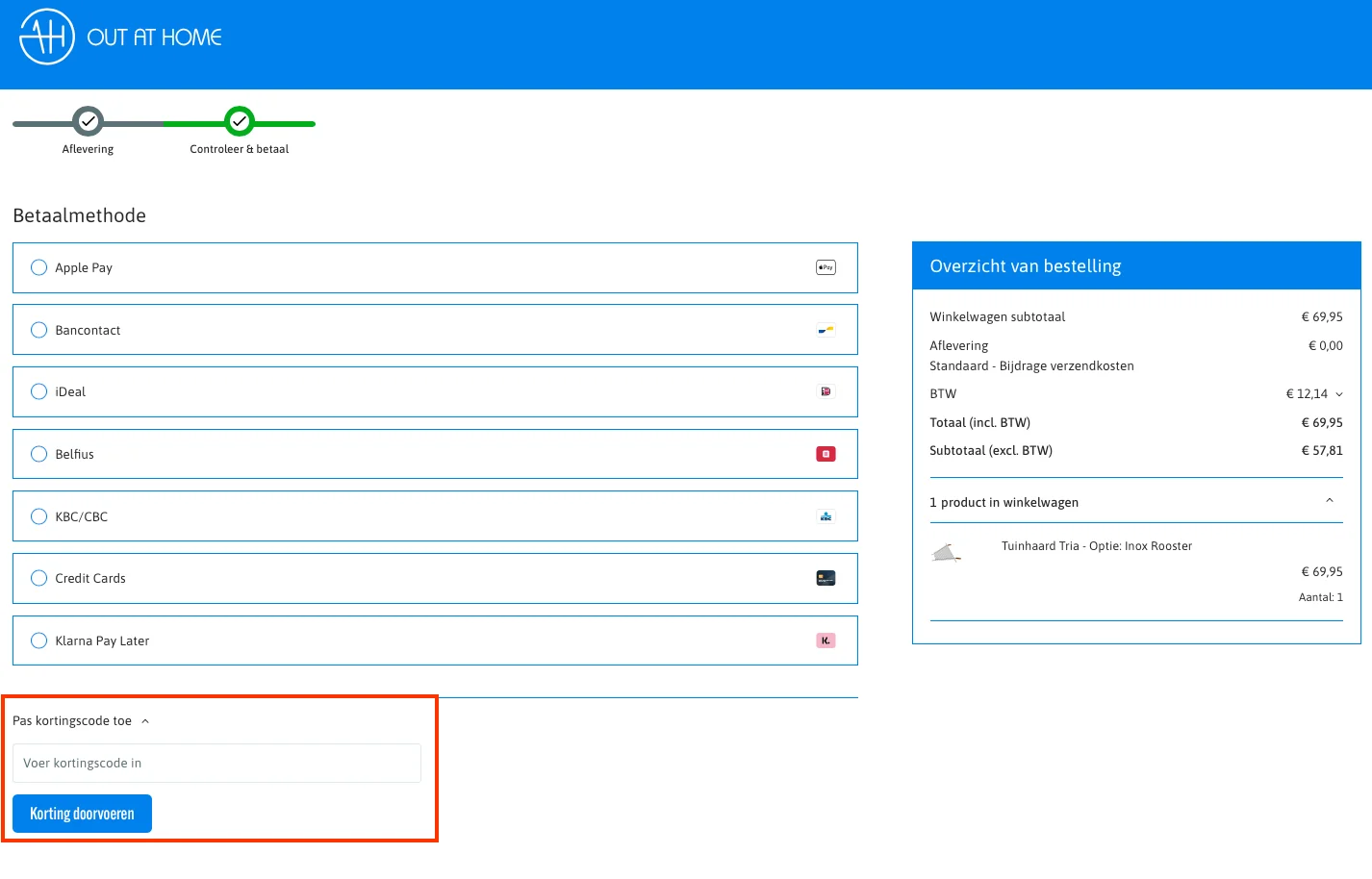
Task: Click the Credit Cards icon
Action: pos(826,578)
